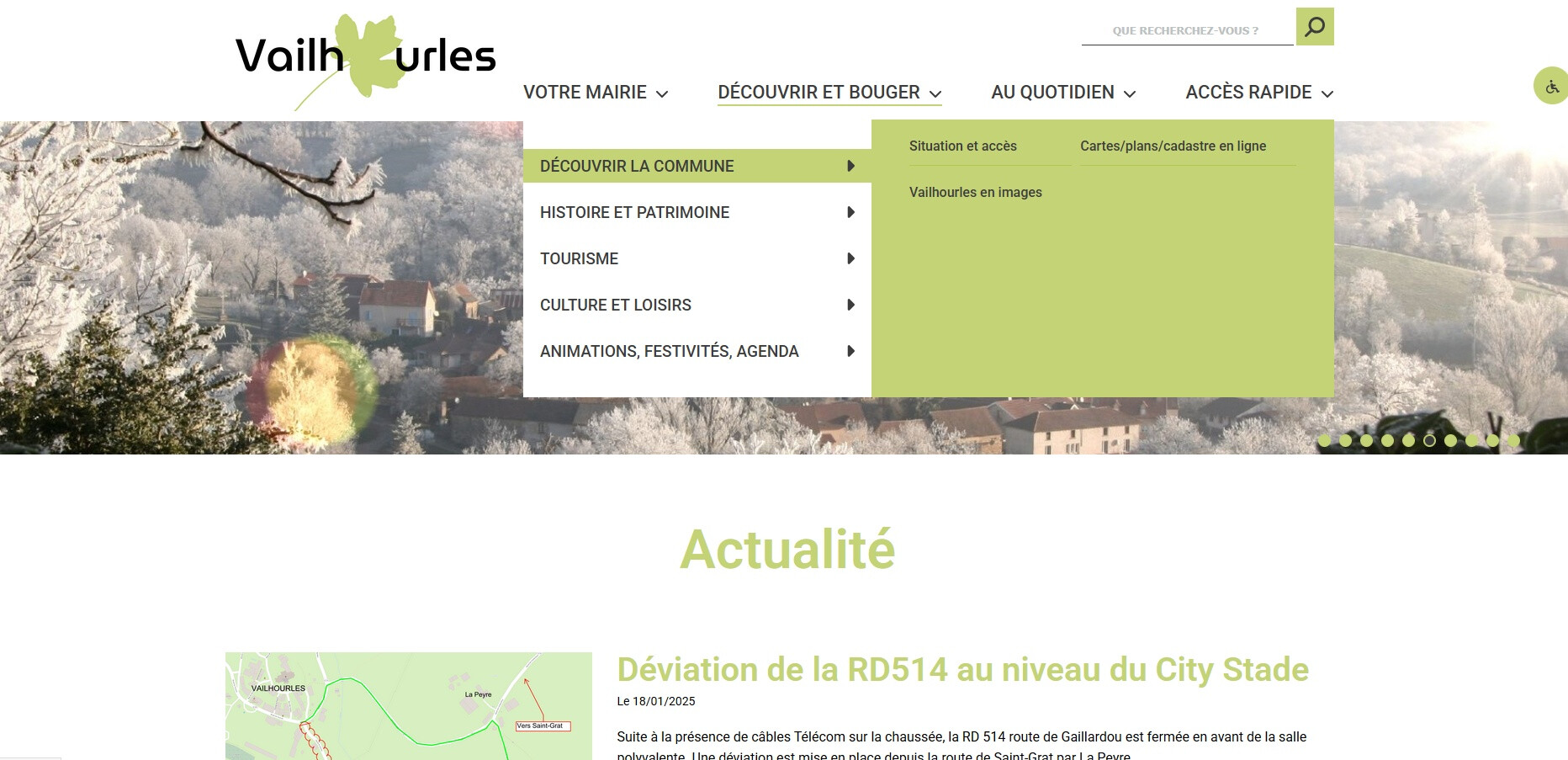Expand the Votre Mairie dropdown menu
The width and height of the screenshot is (1568, 760).
pos(595,93)
